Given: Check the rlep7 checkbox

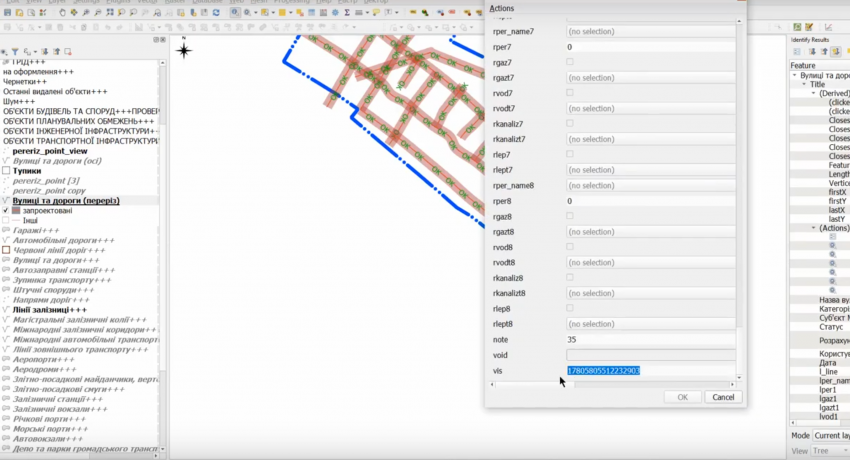Looking at the screenshot, I should click(x=570, y=154).
